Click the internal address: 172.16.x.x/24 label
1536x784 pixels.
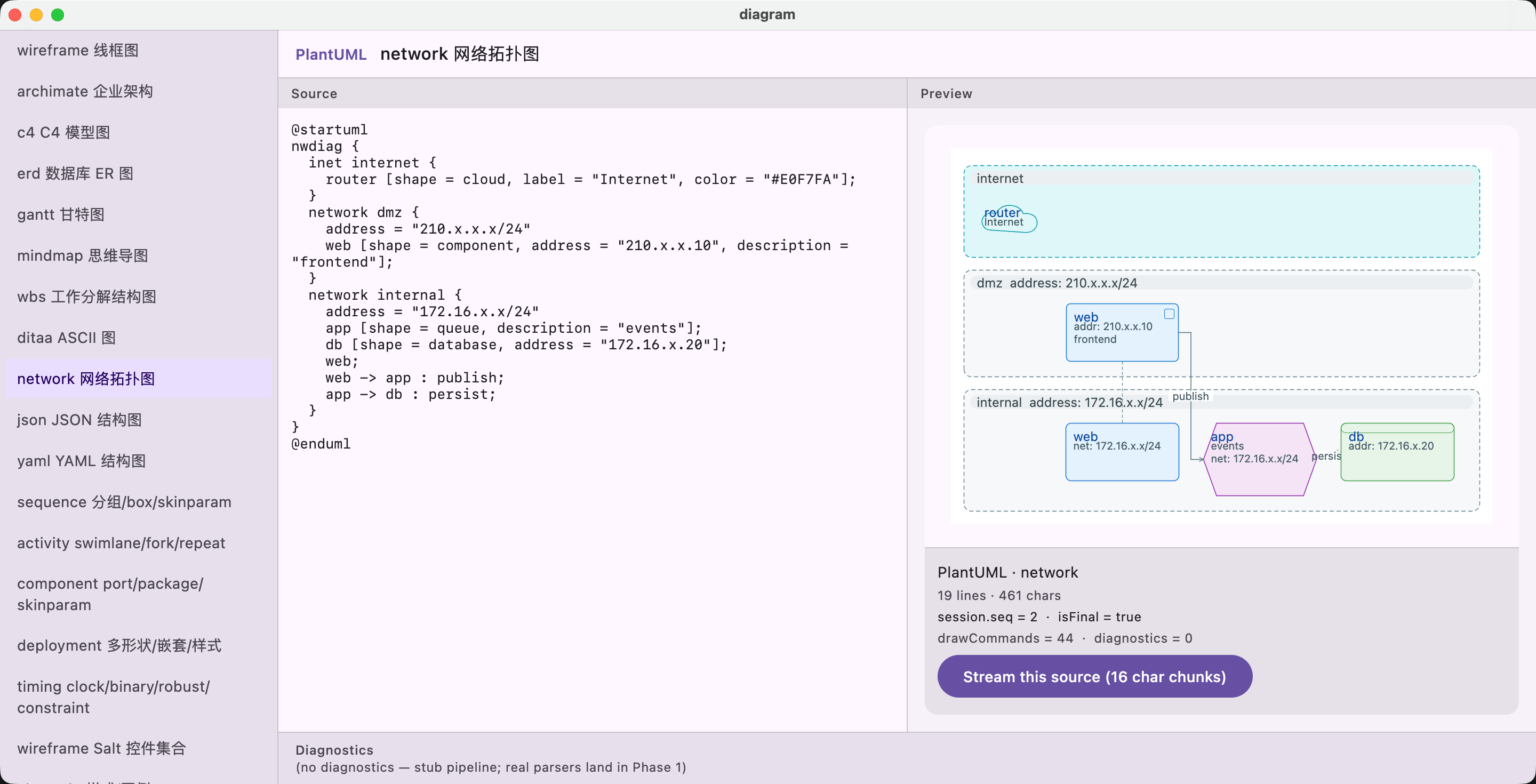click(1070, 403)
